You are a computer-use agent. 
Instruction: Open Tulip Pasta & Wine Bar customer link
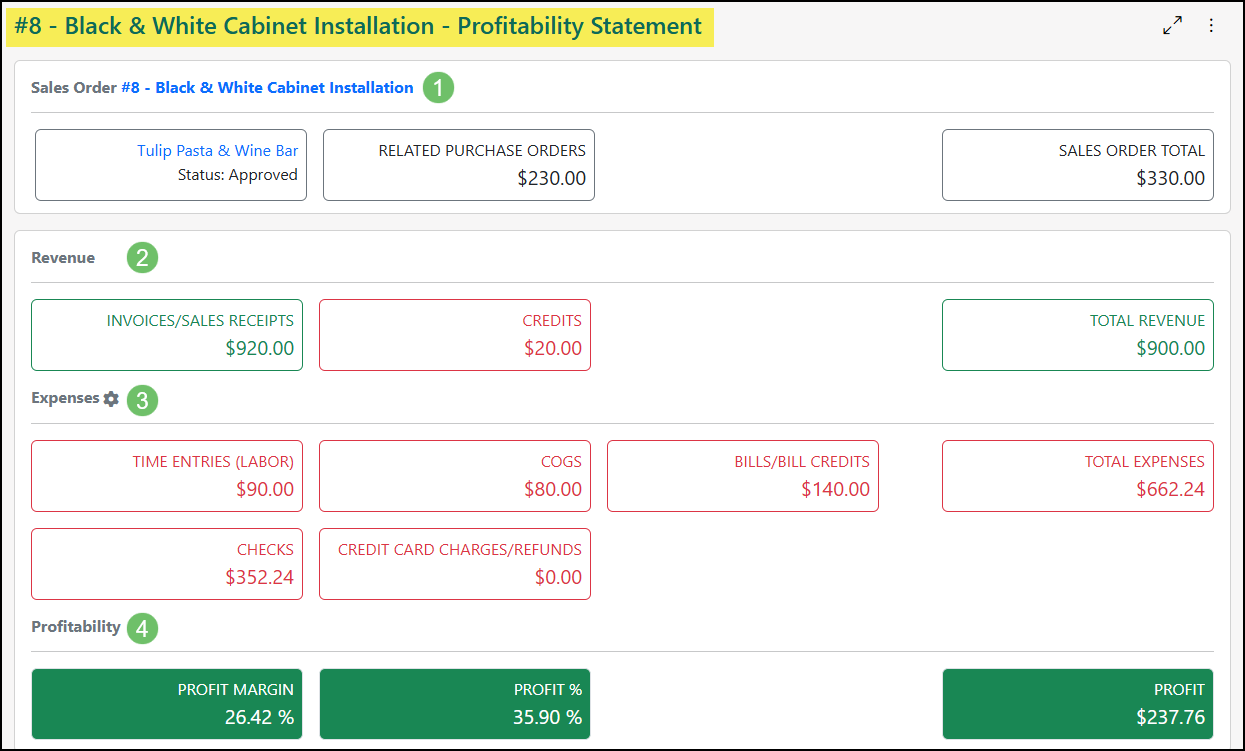point(217,150)
